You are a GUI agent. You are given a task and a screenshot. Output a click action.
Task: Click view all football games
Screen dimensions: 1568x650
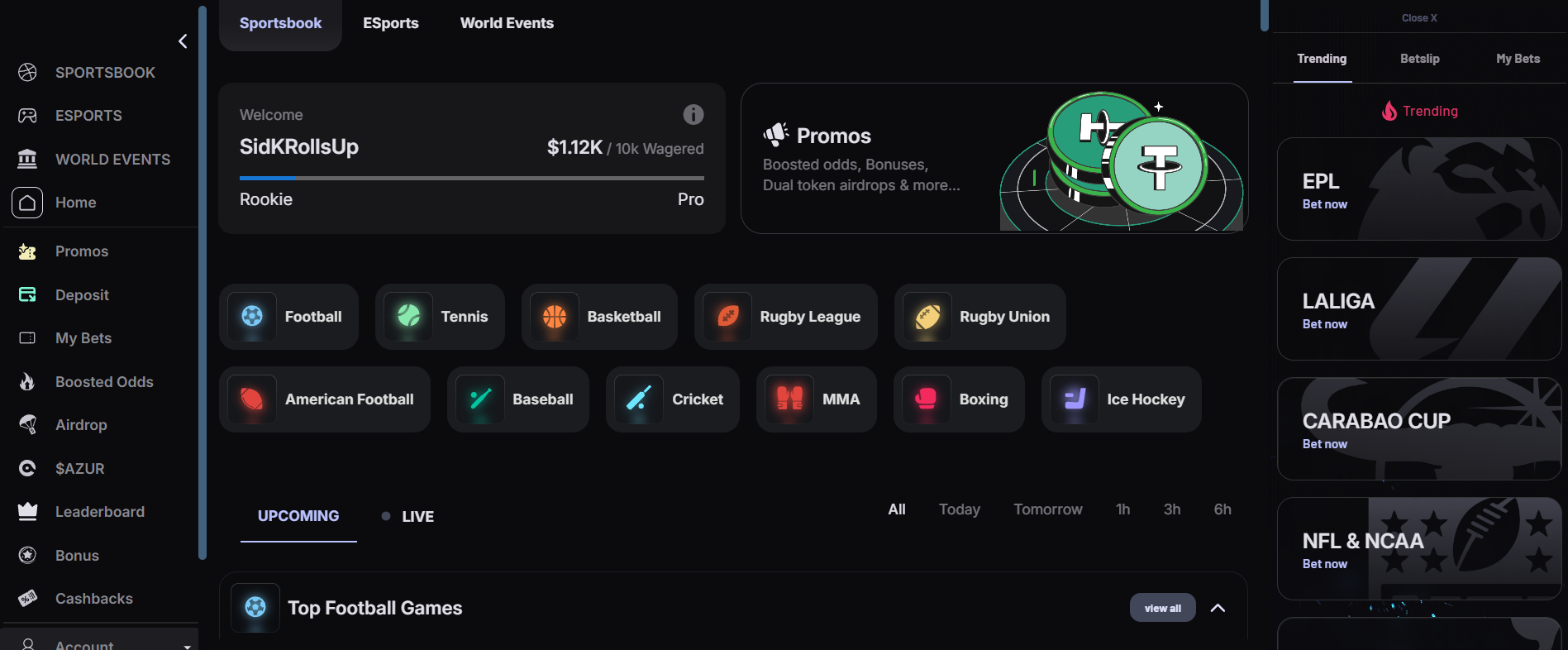[1162, 608]
